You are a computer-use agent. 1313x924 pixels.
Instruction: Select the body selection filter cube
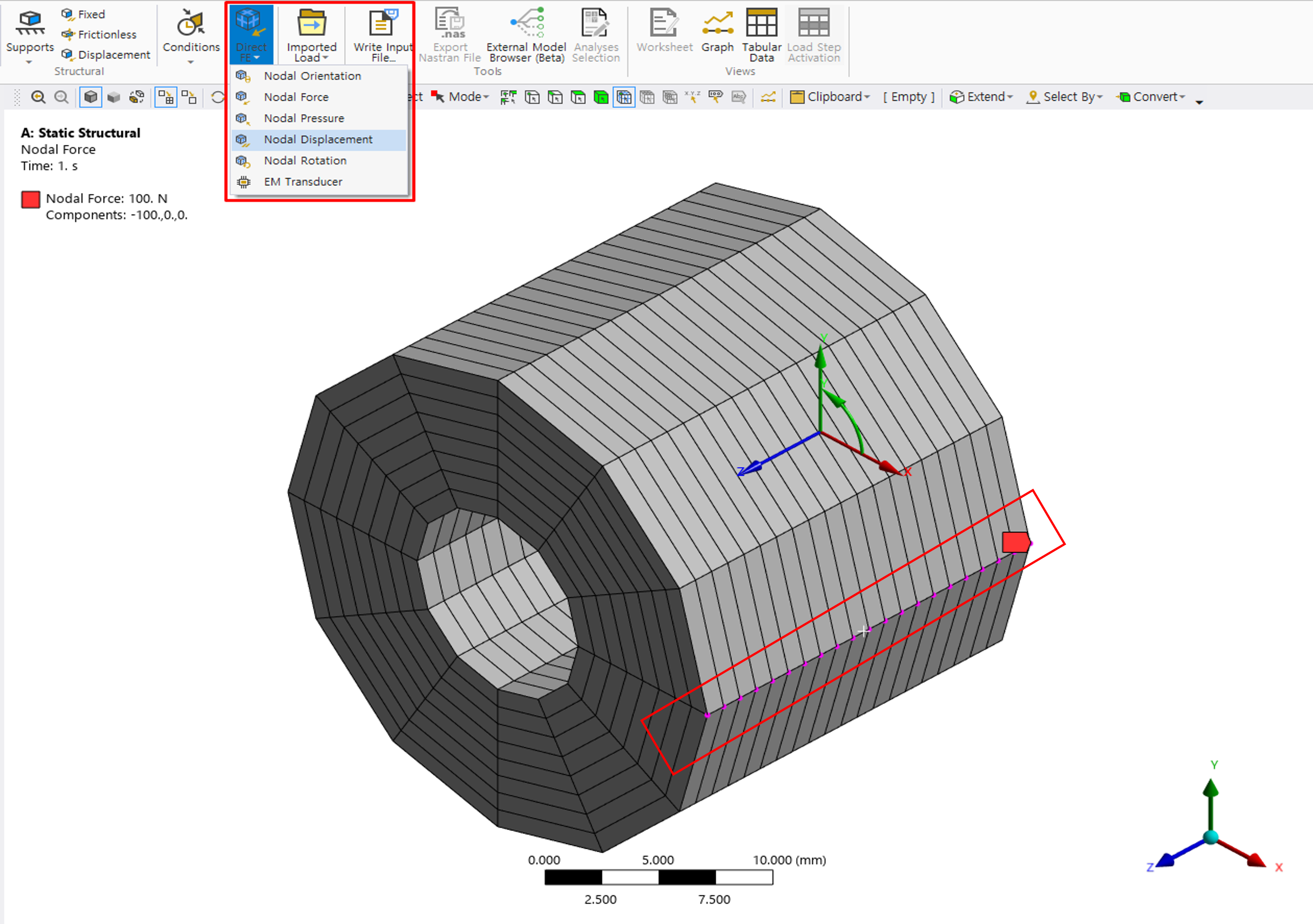(x=601, y=98)
